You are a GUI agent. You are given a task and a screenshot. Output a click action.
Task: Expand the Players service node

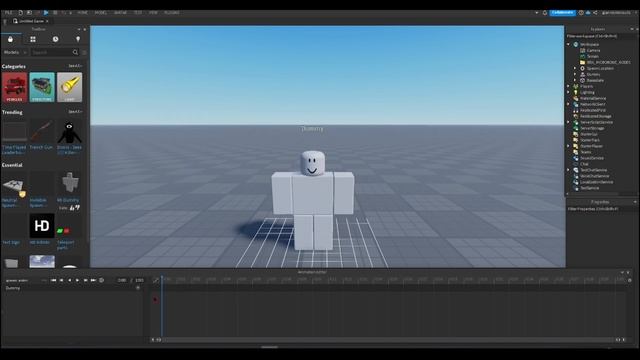pyautogui.click(x=568, y=87)
